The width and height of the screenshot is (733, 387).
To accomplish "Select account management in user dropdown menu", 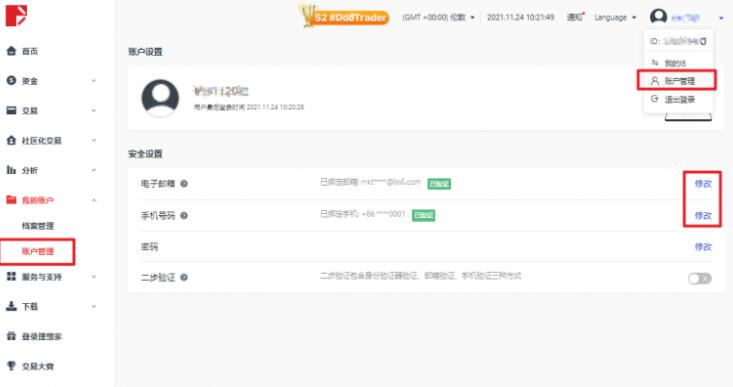I will point(676,80).
